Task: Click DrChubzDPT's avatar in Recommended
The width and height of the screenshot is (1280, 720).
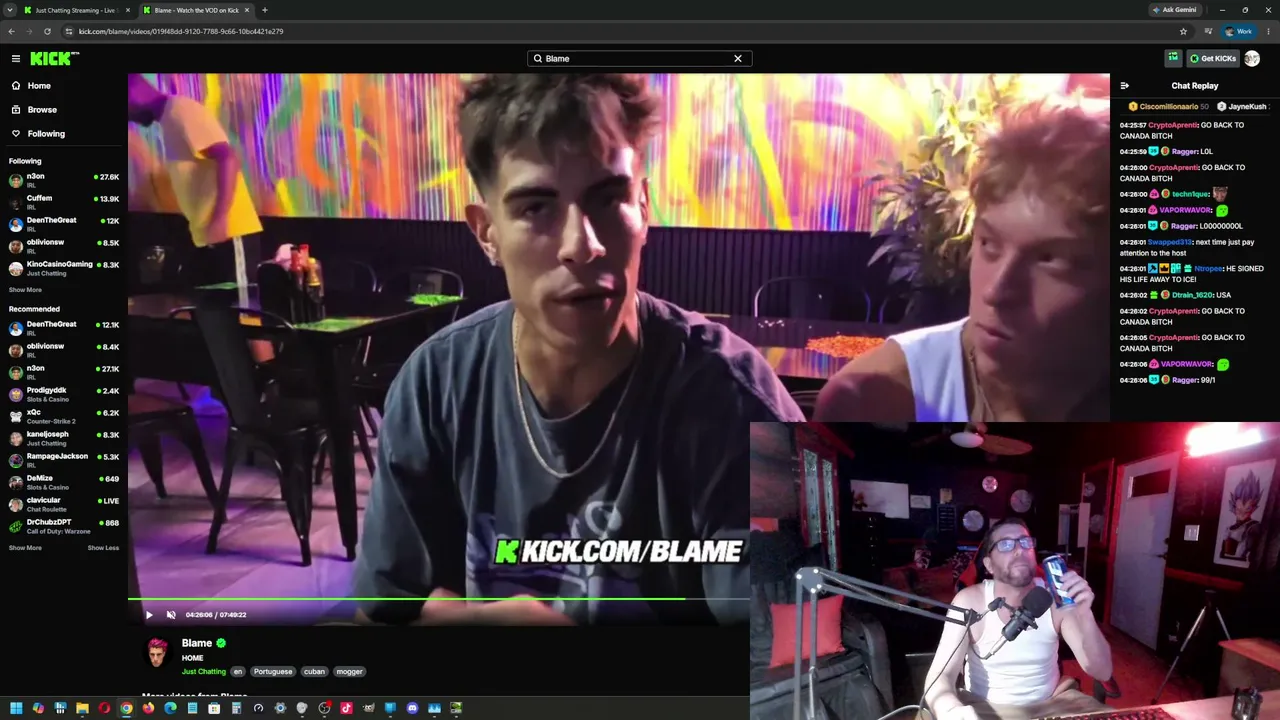Action: [16, 526]
